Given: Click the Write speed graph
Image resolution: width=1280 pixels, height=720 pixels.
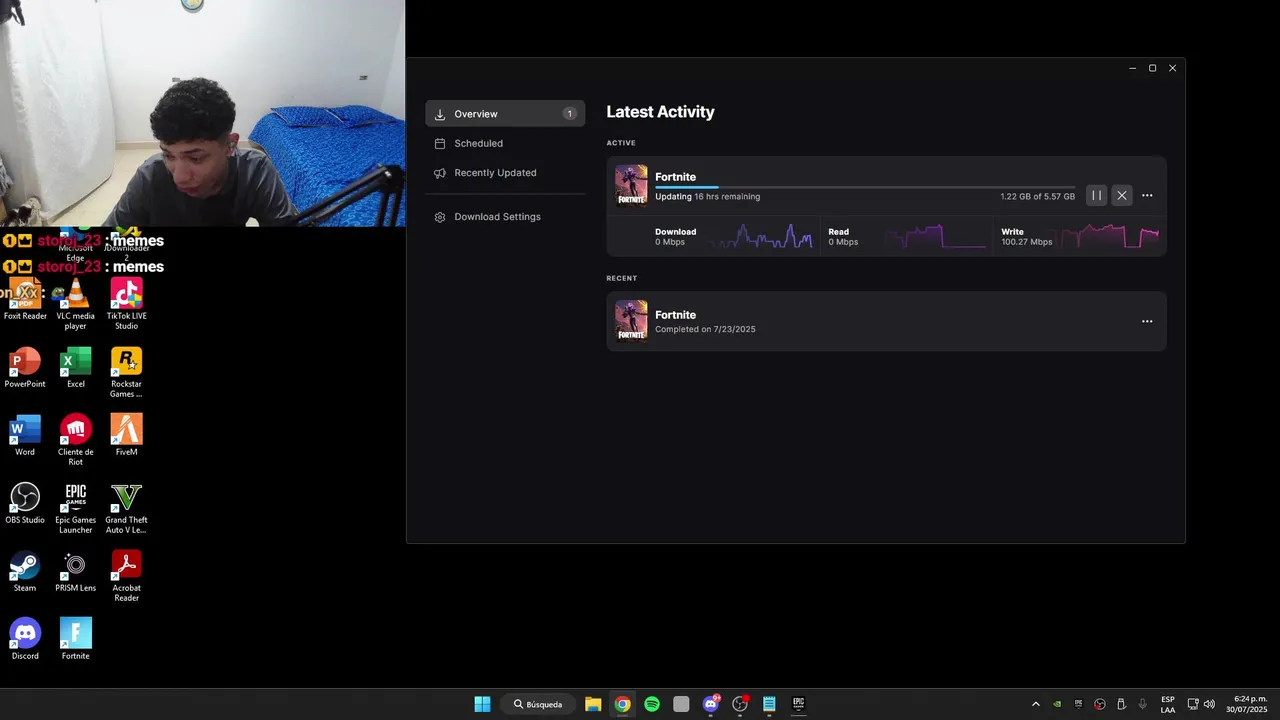Looking at the screenshot, I should [1110, 237].
